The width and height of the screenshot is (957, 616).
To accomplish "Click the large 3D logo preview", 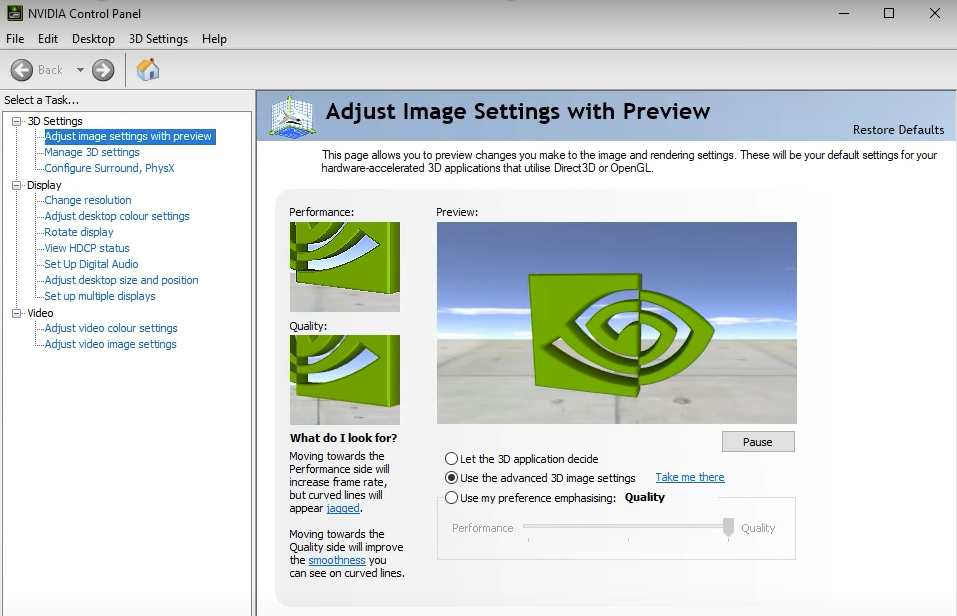I will click(616, 323).
